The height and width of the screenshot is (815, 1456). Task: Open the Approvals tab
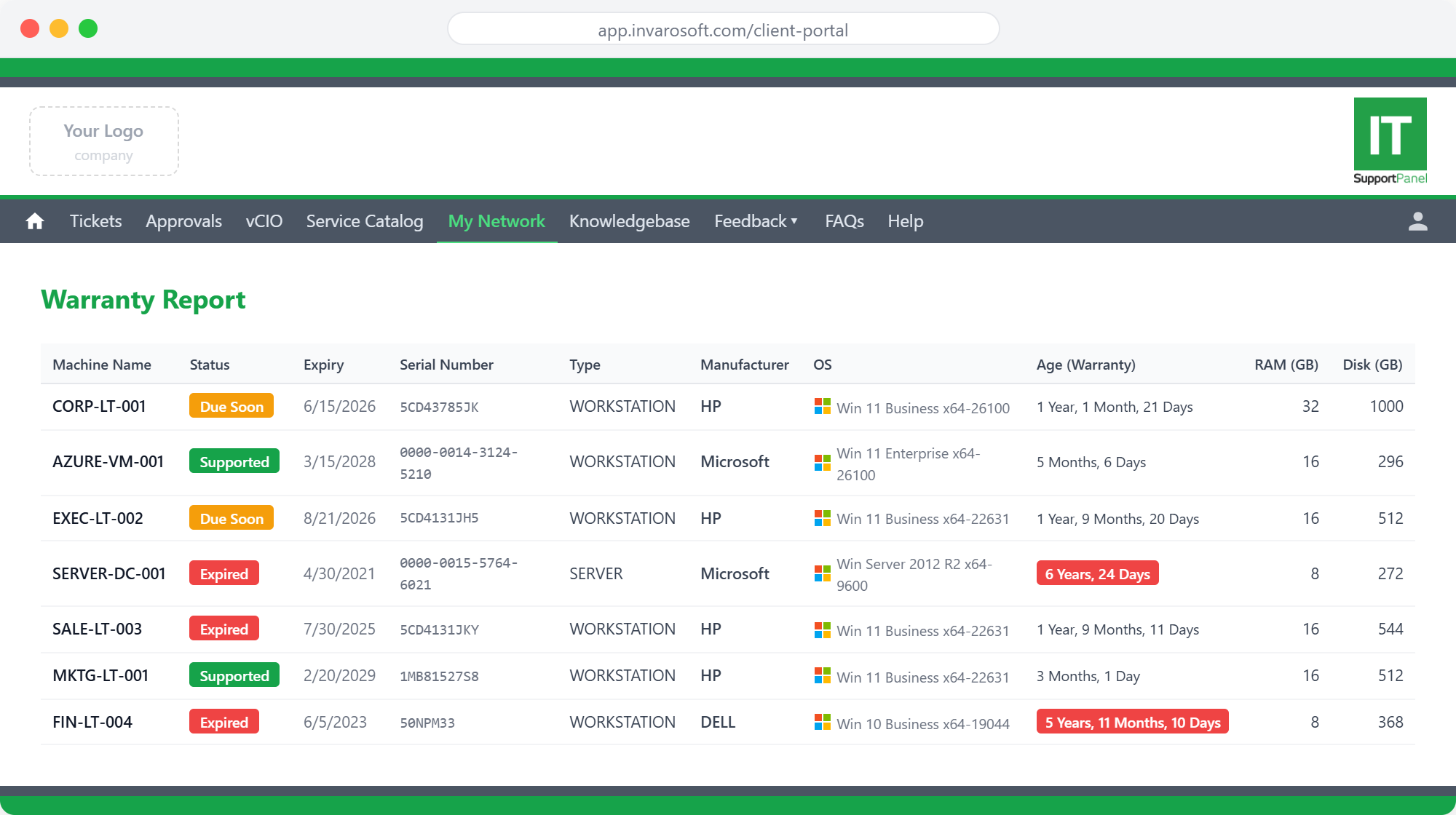point(183,221)
